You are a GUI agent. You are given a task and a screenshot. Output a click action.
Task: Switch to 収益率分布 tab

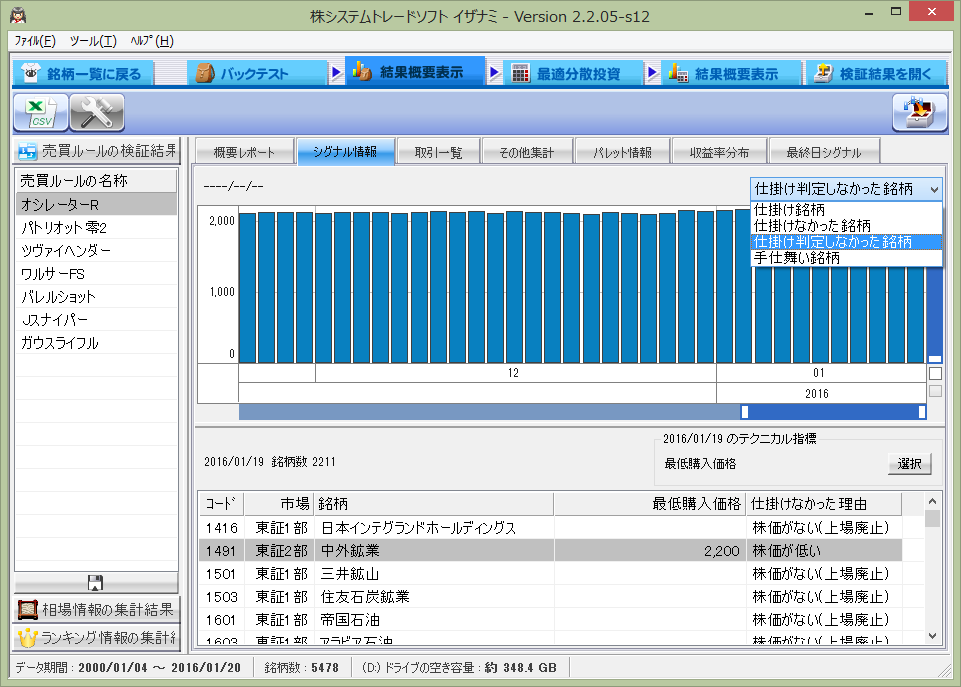point(719,152)
